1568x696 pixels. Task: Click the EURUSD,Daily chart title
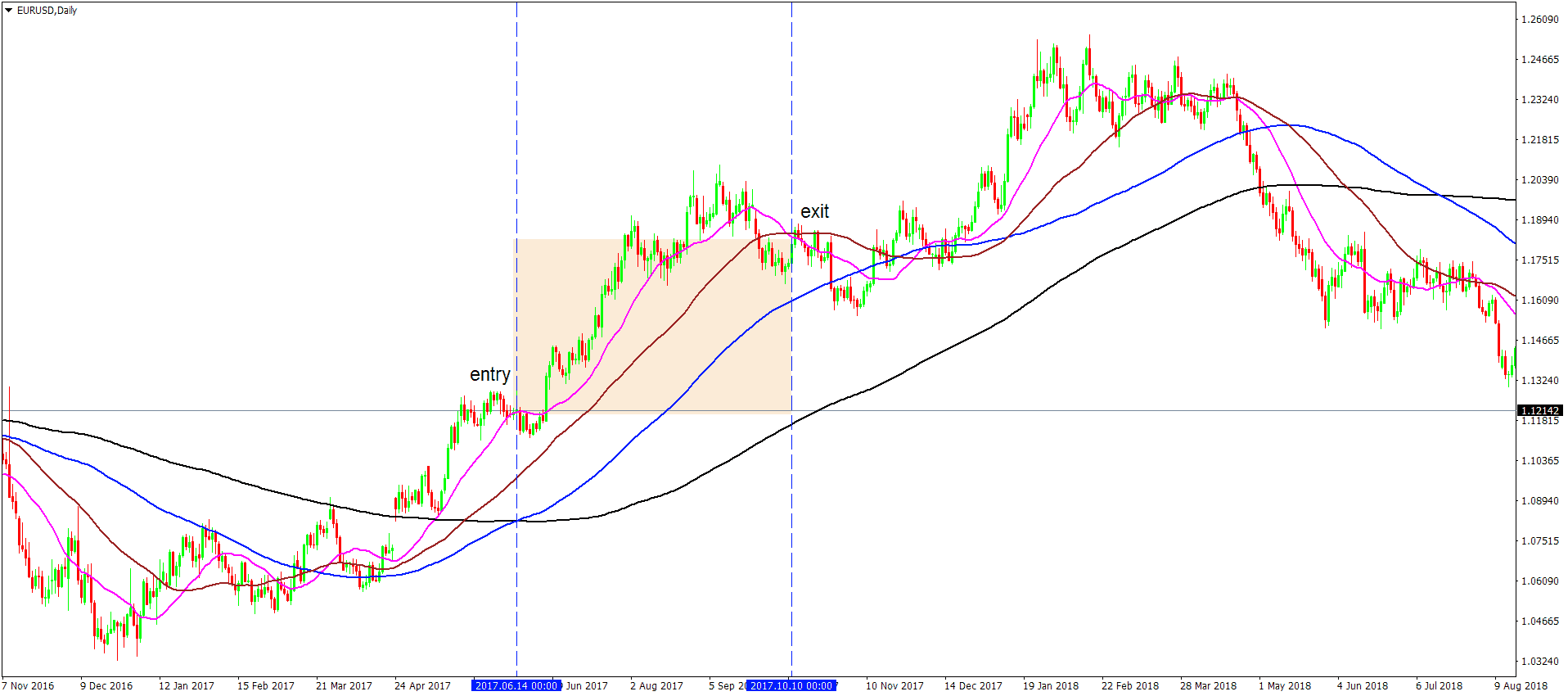[47, 11]
